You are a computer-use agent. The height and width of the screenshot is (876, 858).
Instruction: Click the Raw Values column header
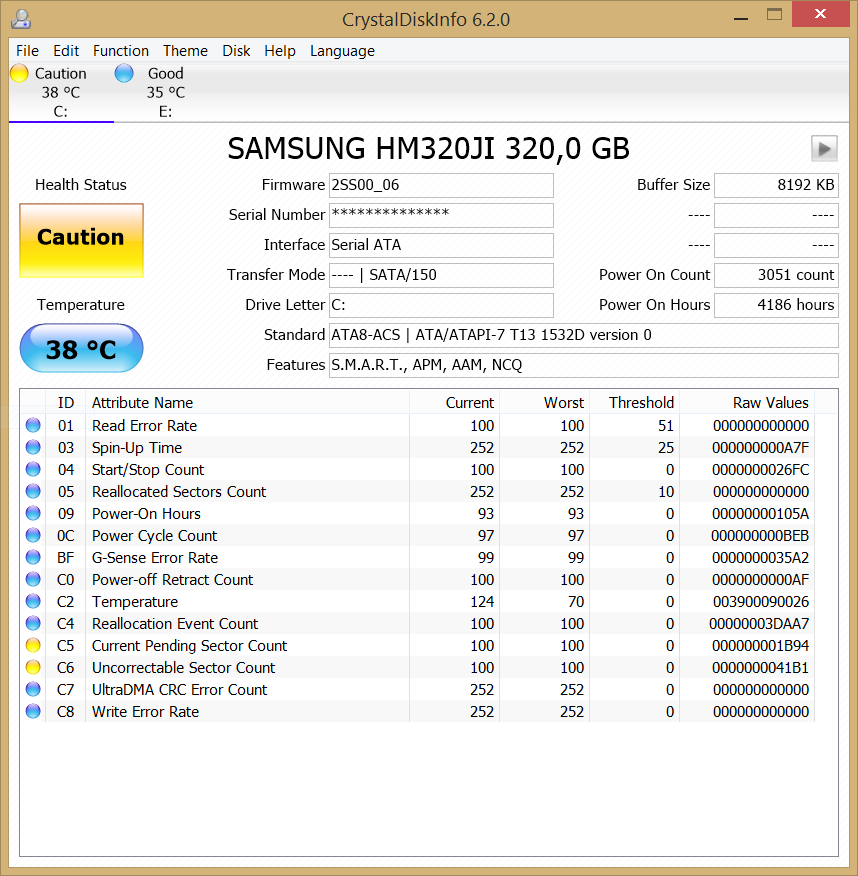[x=747, y=402]
